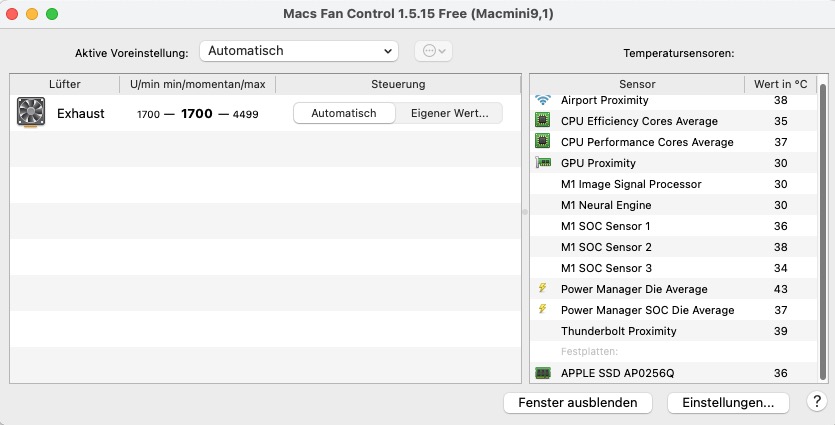This screenshot has width=835, height=425.
Task: Select Power Manager SOC Die Average label
Action: [x=647, y=310]
